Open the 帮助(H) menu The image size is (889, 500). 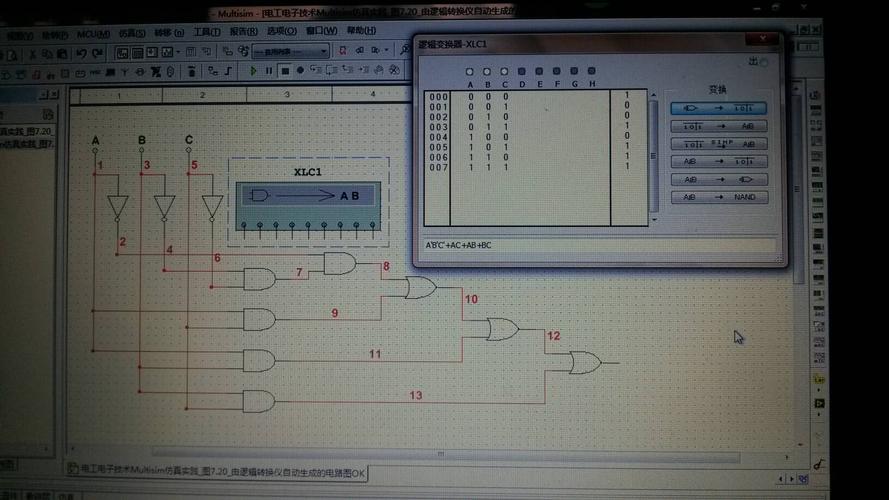[361, 31]
